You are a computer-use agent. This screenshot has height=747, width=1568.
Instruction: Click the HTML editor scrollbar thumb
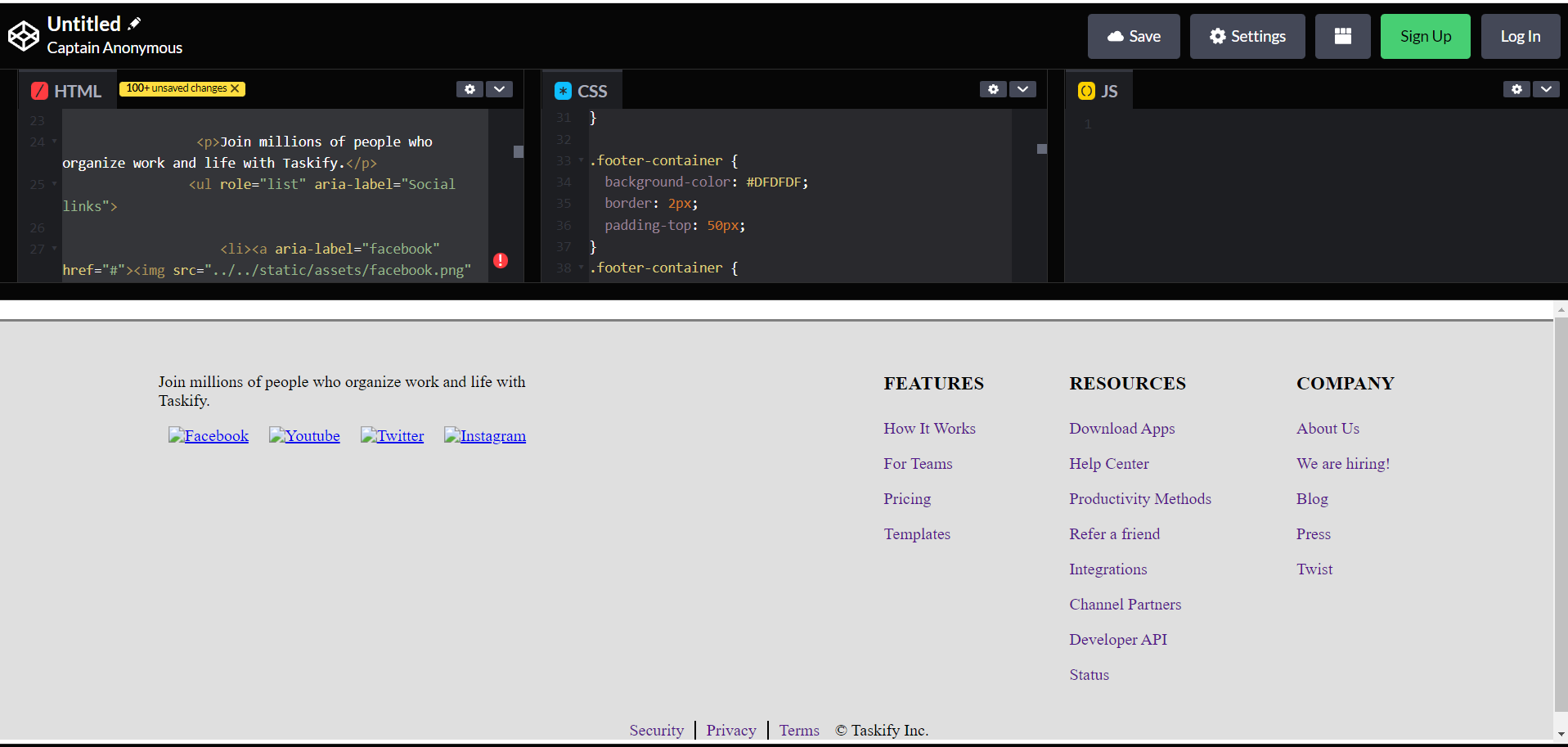pos(519,151)
